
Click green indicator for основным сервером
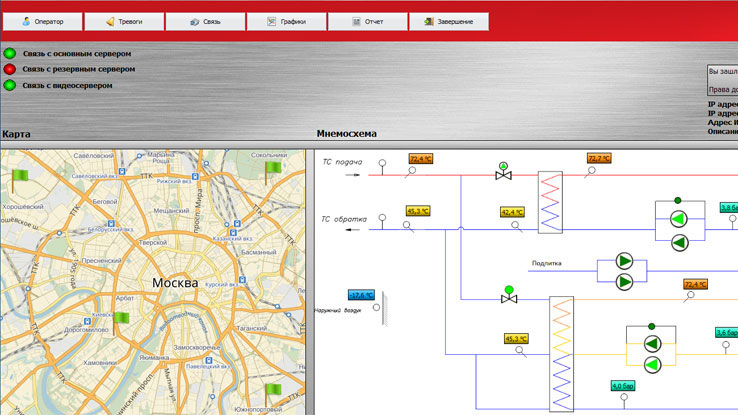[9, 53]
